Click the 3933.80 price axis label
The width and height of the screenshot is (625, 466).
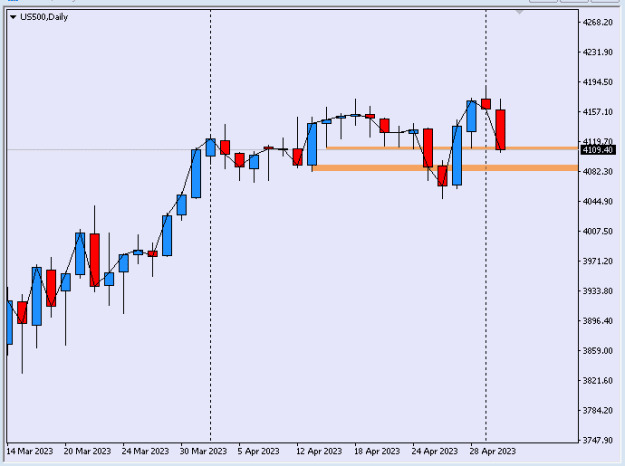(597, 291)
